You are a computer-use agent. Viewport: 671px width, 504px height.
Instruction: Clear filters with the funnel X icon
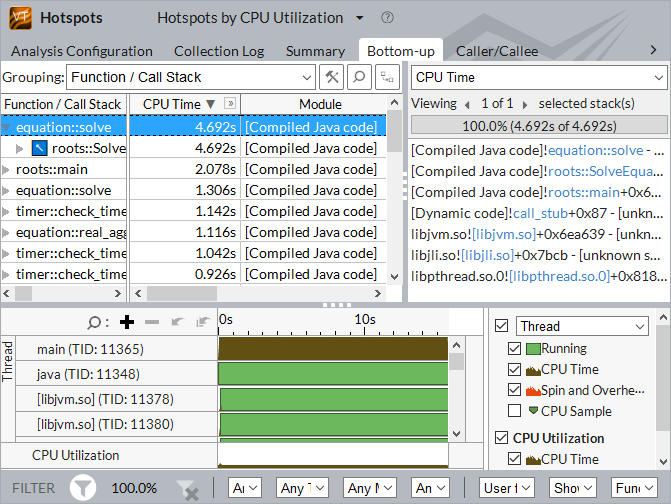(187, 488)
